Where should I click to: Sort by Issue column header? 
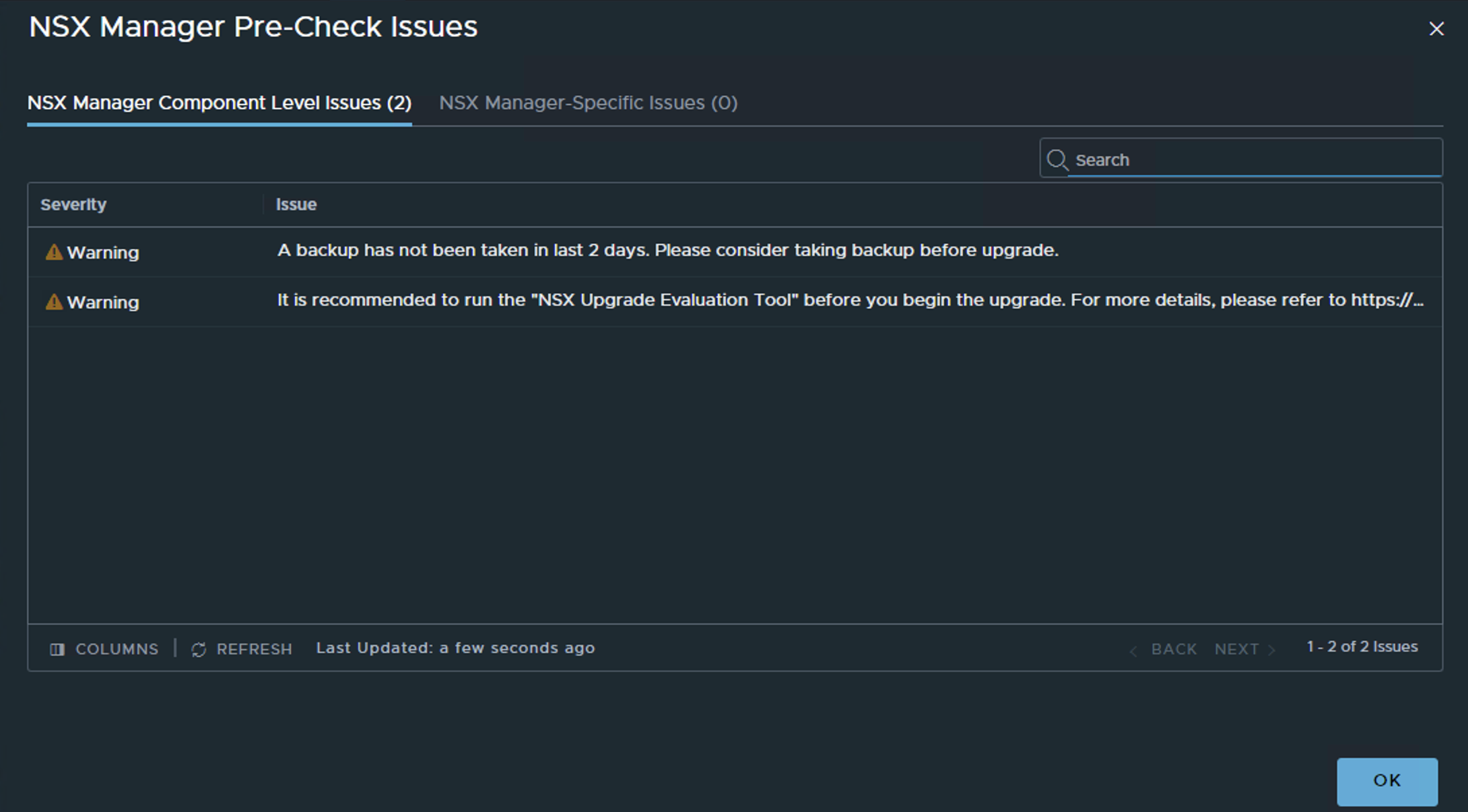(296, 205)
